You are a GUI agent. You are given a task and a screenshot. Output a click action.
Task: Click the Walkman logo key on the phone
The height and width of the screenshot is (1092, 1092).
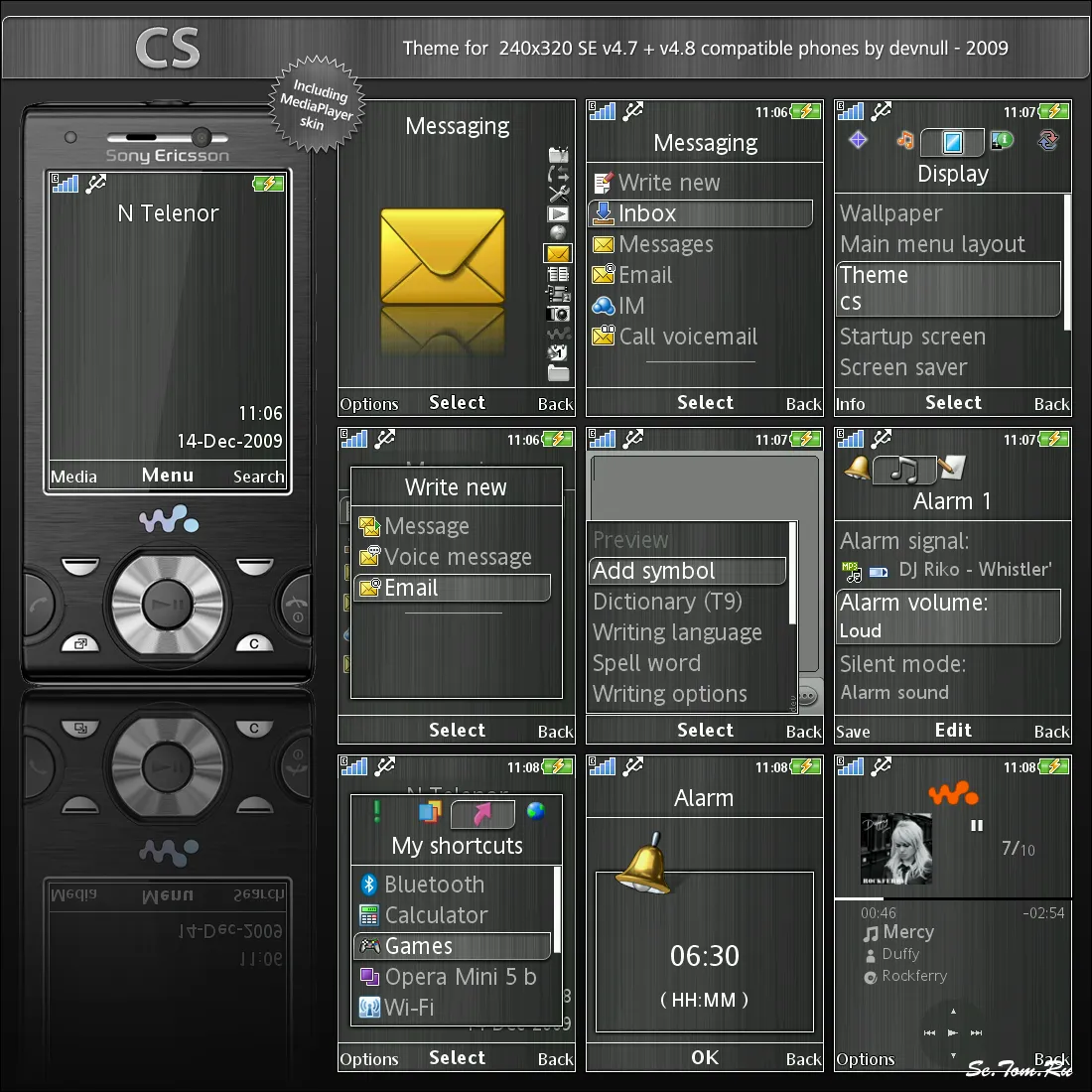[x=169, y=519]
